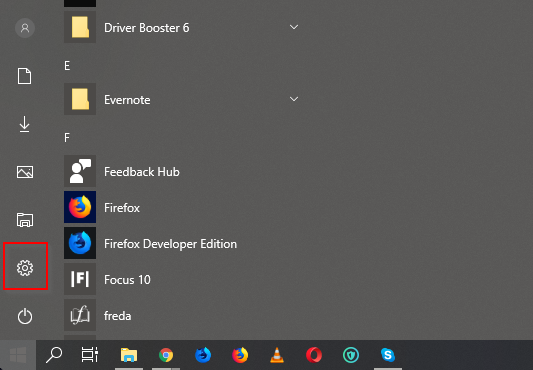This screenshot has width=533, height=370.
Task: Click the Power icon
Action: [x=25, y=316]
